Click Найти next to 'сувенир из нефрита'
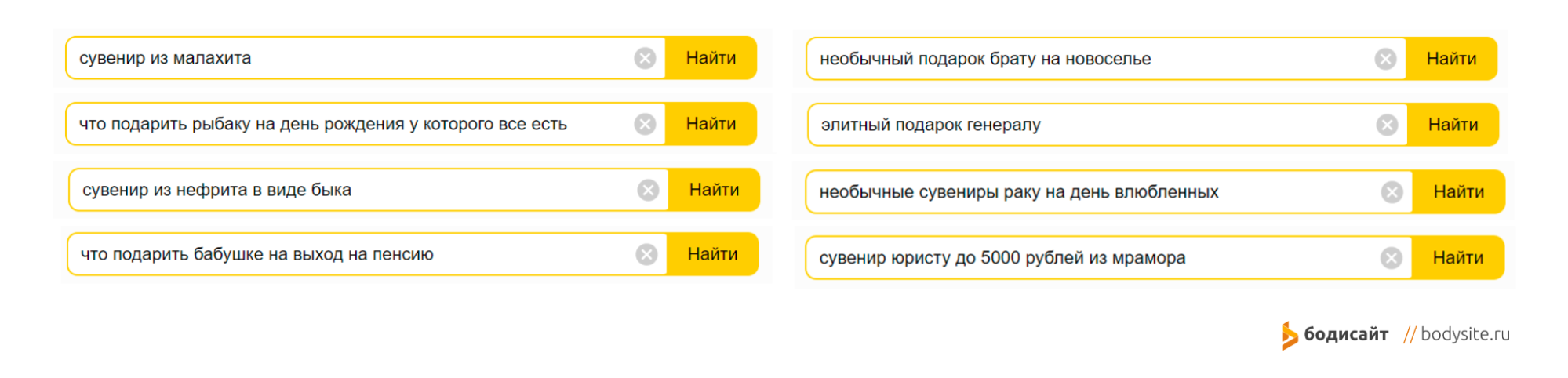The width and height of the screenshot is (1568, 378). [x=714, y=190]
